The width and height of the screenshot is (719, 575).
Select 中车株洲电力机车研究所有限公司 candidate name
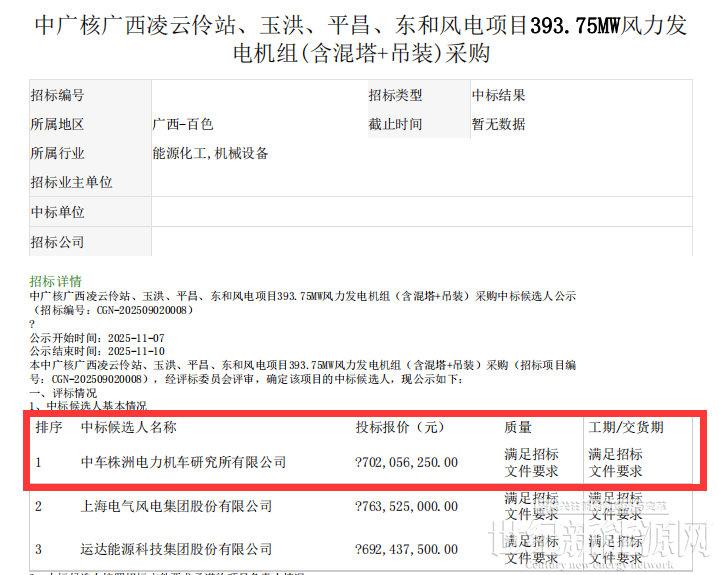coord(183,462)
